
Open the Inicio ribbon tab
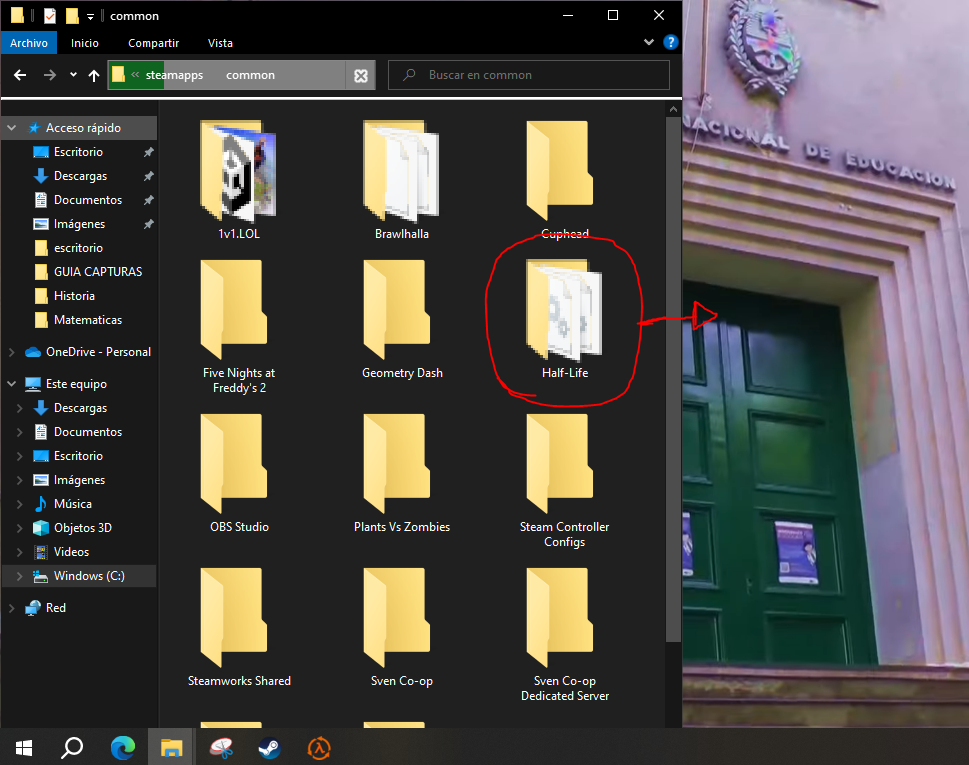point(85,43)
